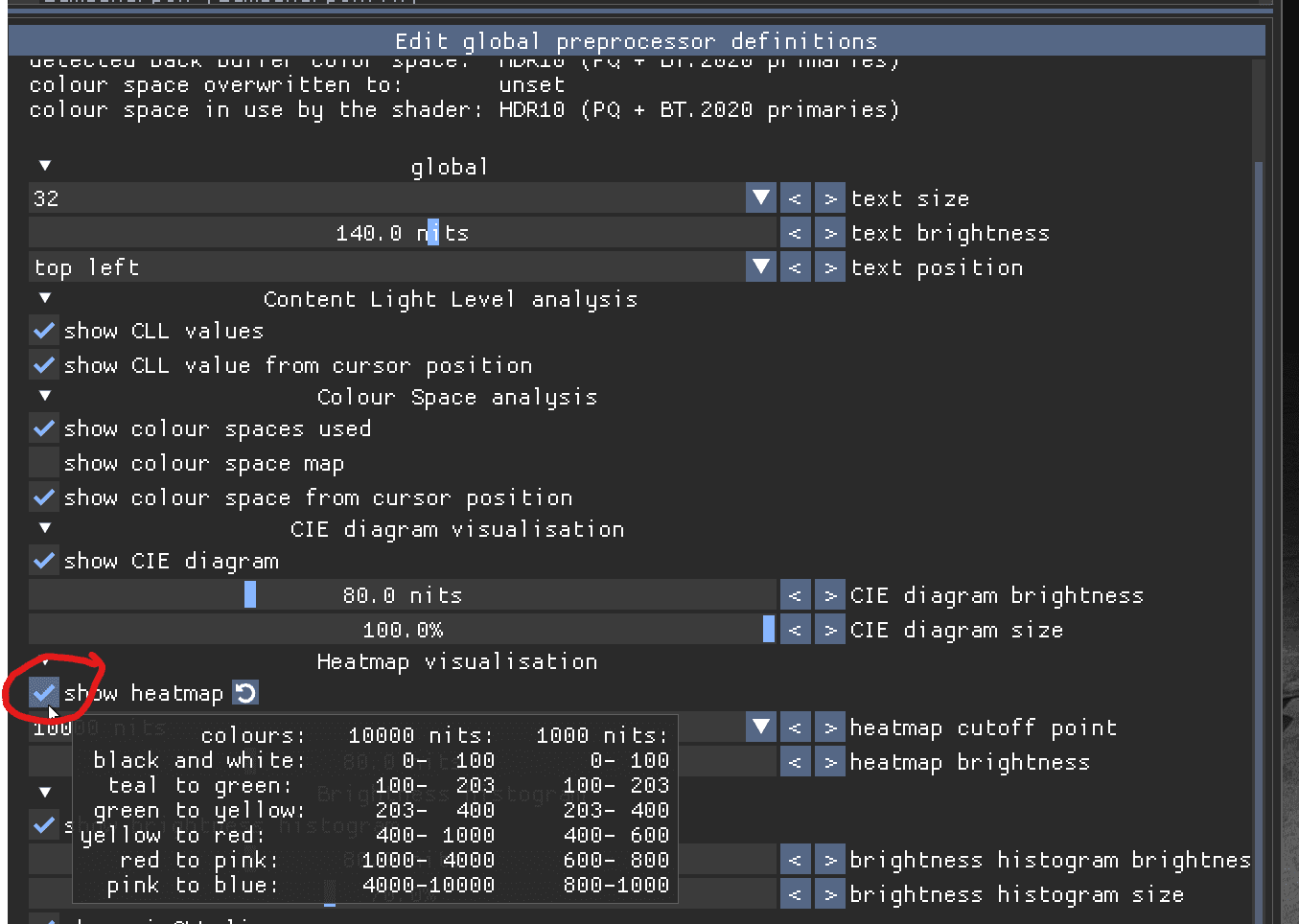Decrease CIE diagram brightness with left arrow
The height and width of the screenshot is (924, 1299).
point(795,595)
